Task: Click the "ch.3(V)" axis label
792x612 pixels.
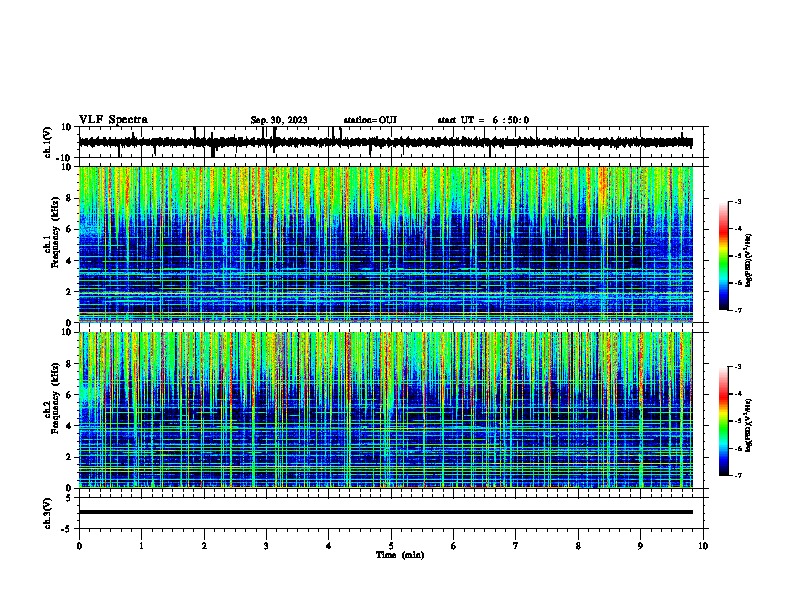Action: [x=48, y=513]
